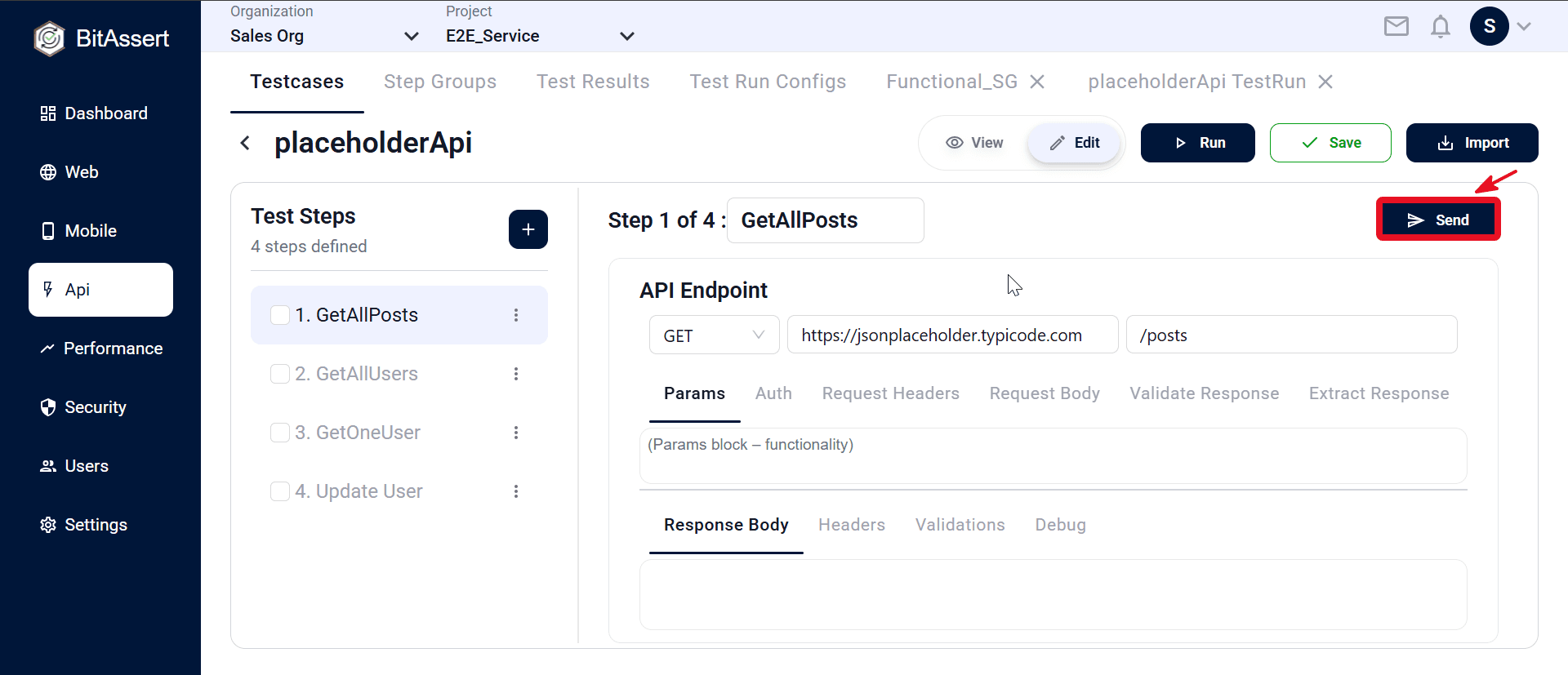Switch to Edit mode
The width and height of the screenshot is (1568, 675).
coord(1074,143)
